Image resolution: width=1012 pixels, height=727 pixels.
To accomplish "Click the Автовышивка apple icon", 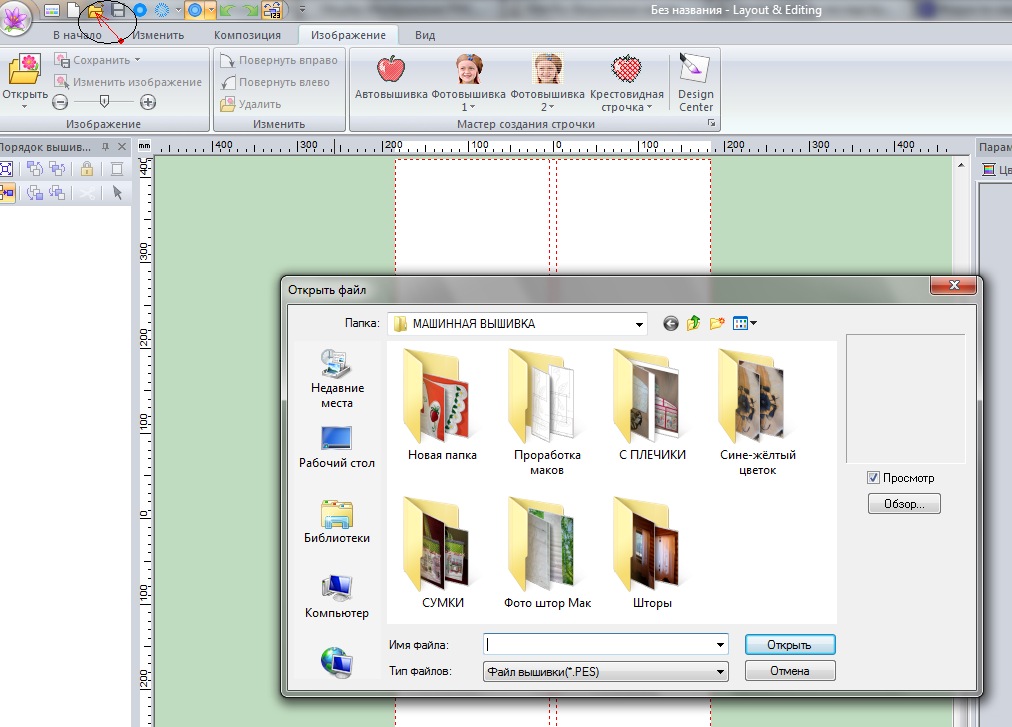I will pos(391,71).
